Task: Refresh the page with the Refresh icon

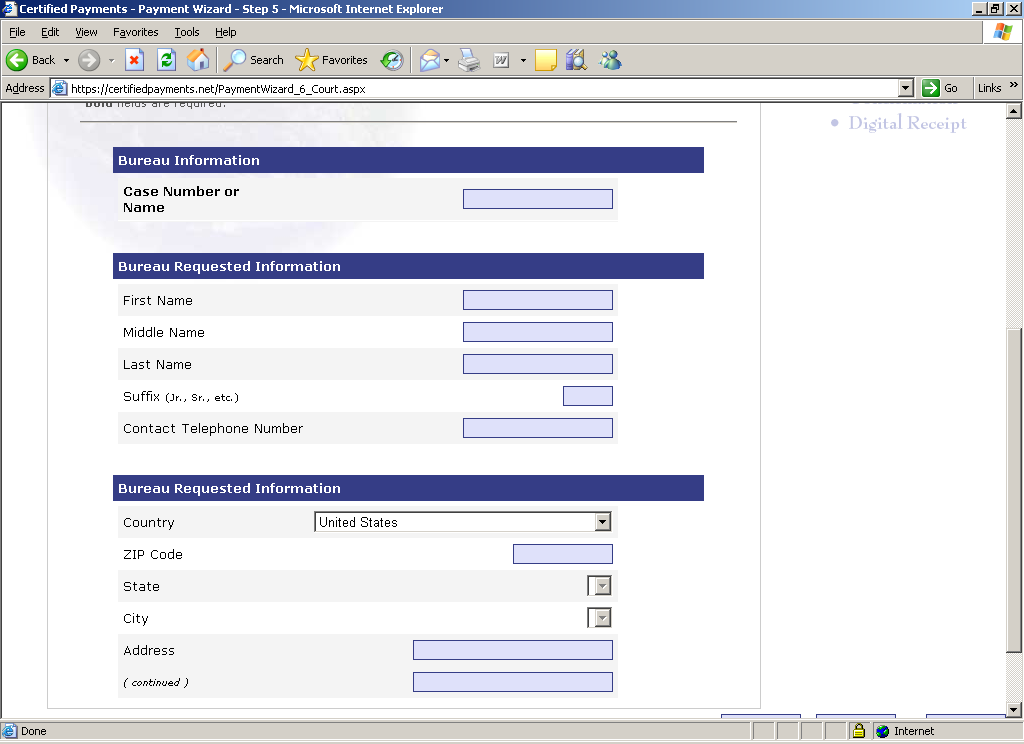Action: coord(166,60)
